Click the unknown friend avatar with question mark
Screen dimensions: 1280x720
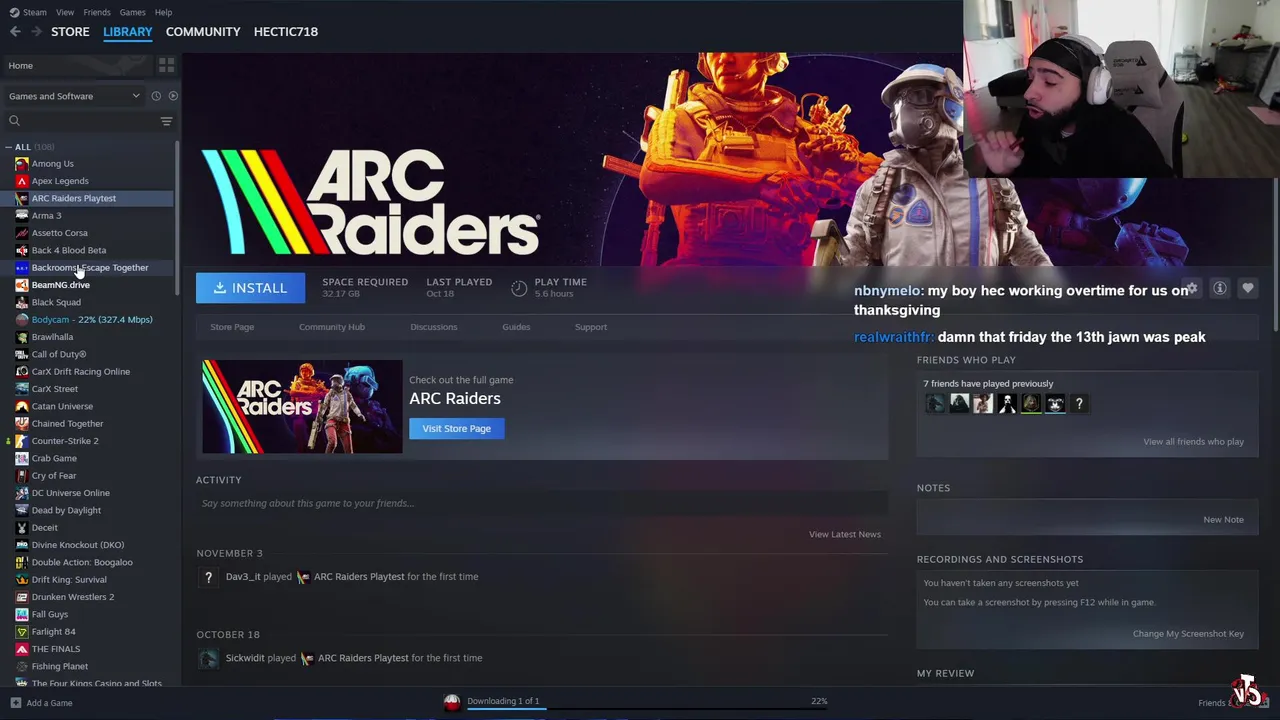click(1079, 404)
